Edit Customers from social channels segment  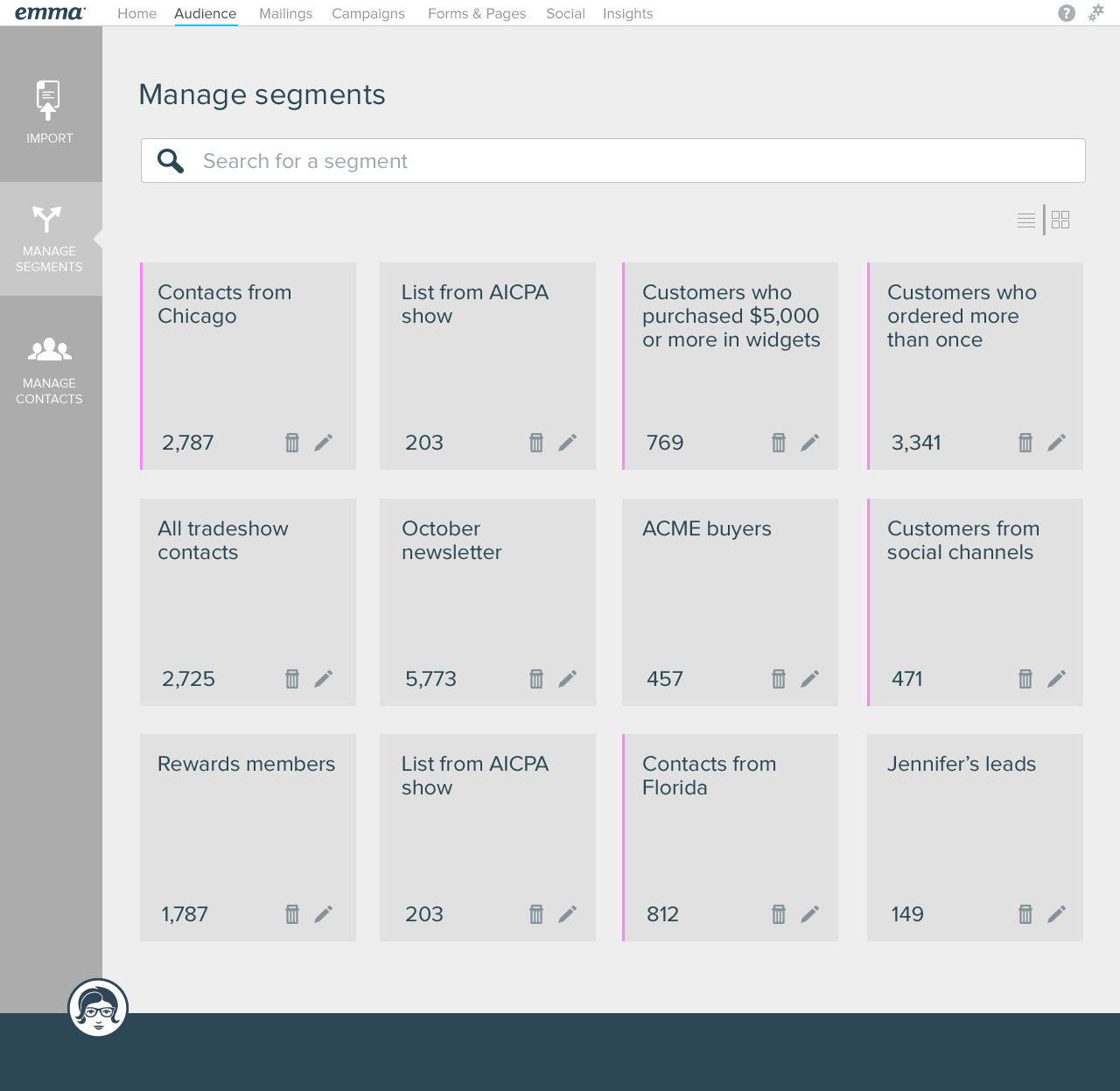pos(1056,679)
